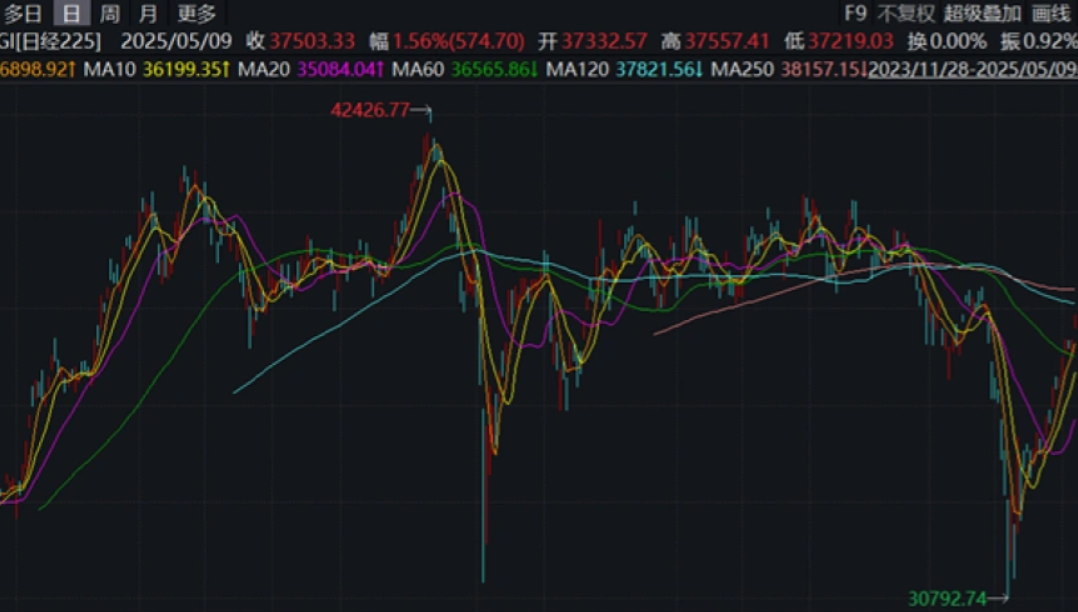
Task: Click the 日经225 index name label
Action: click(62, 42)
